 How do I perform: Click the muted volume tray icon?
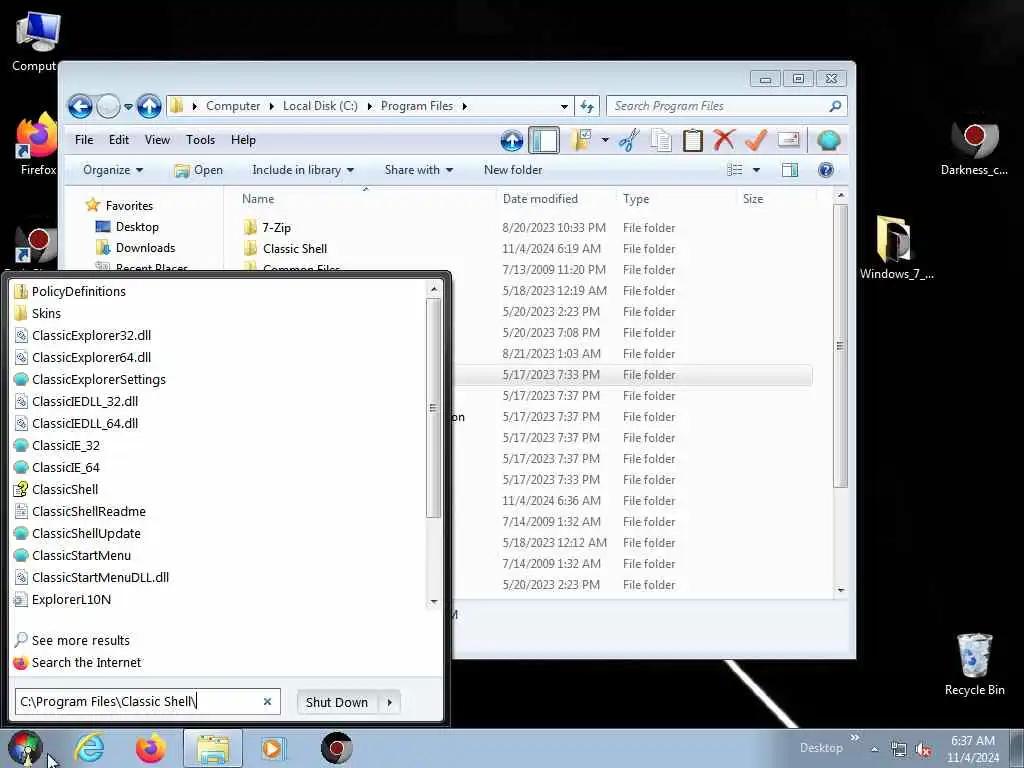tap(923, 750)
